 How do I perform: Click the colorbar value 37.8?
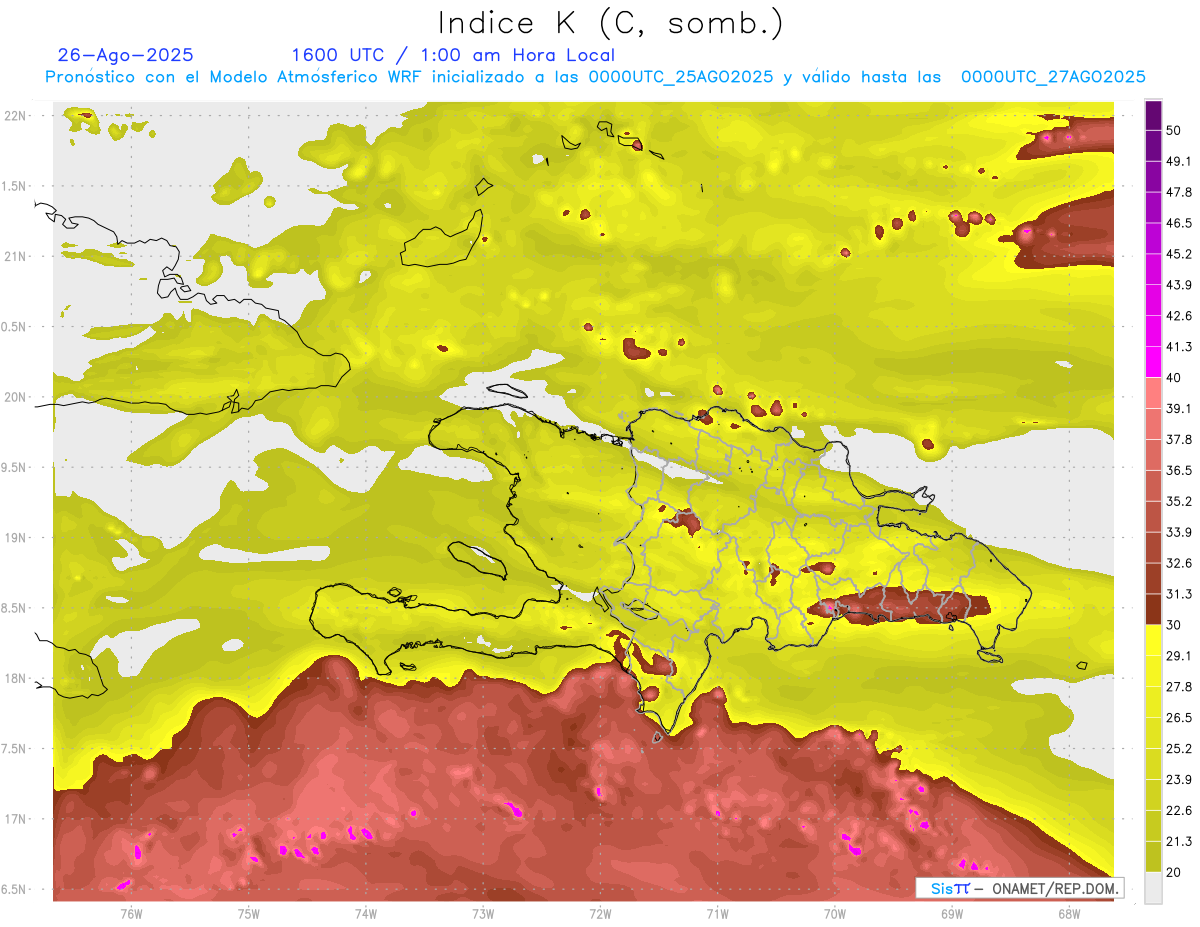point(1178,439)
